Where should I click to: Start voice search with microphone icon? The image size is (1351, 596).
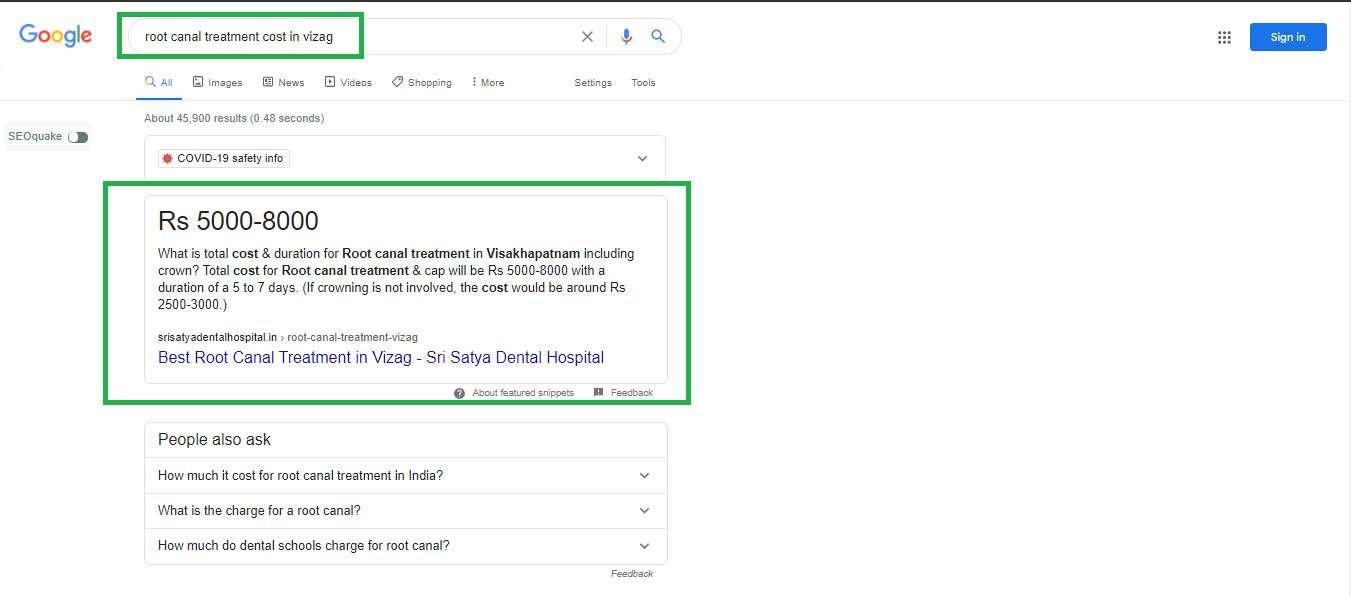626,37
